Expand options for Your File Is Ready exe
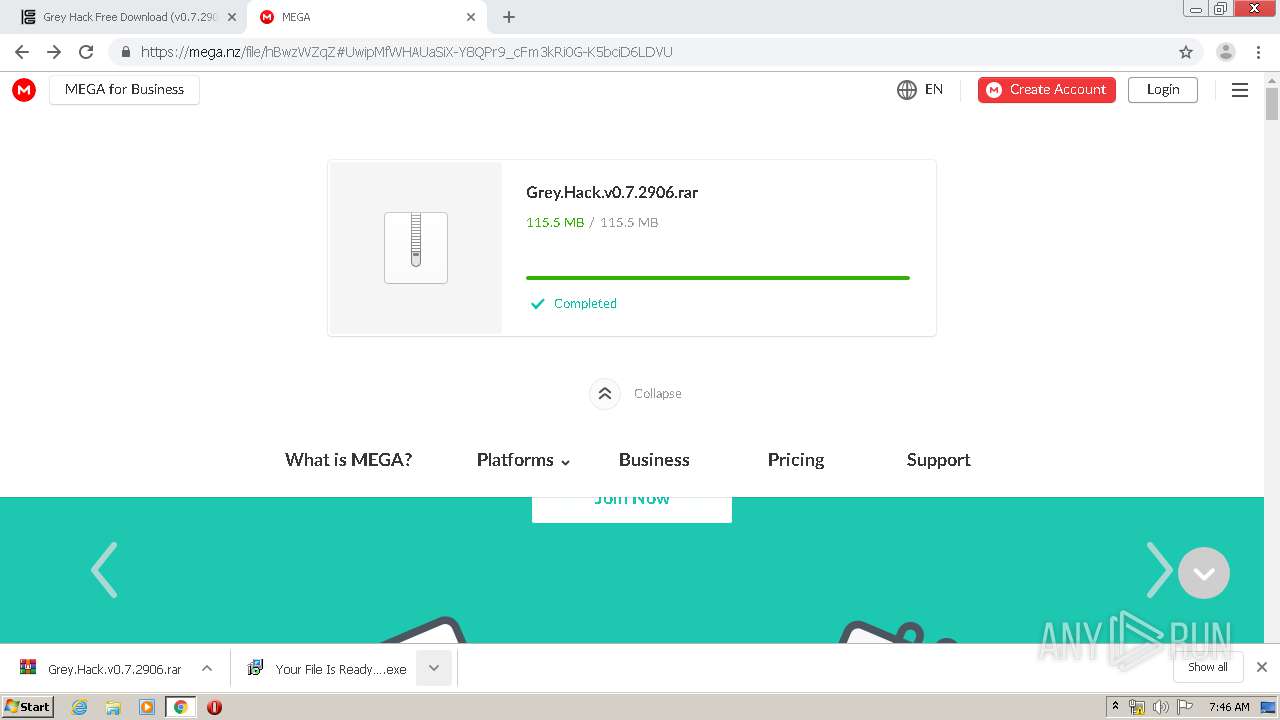This screenshot has height=720, width=1280. [434, 668]
